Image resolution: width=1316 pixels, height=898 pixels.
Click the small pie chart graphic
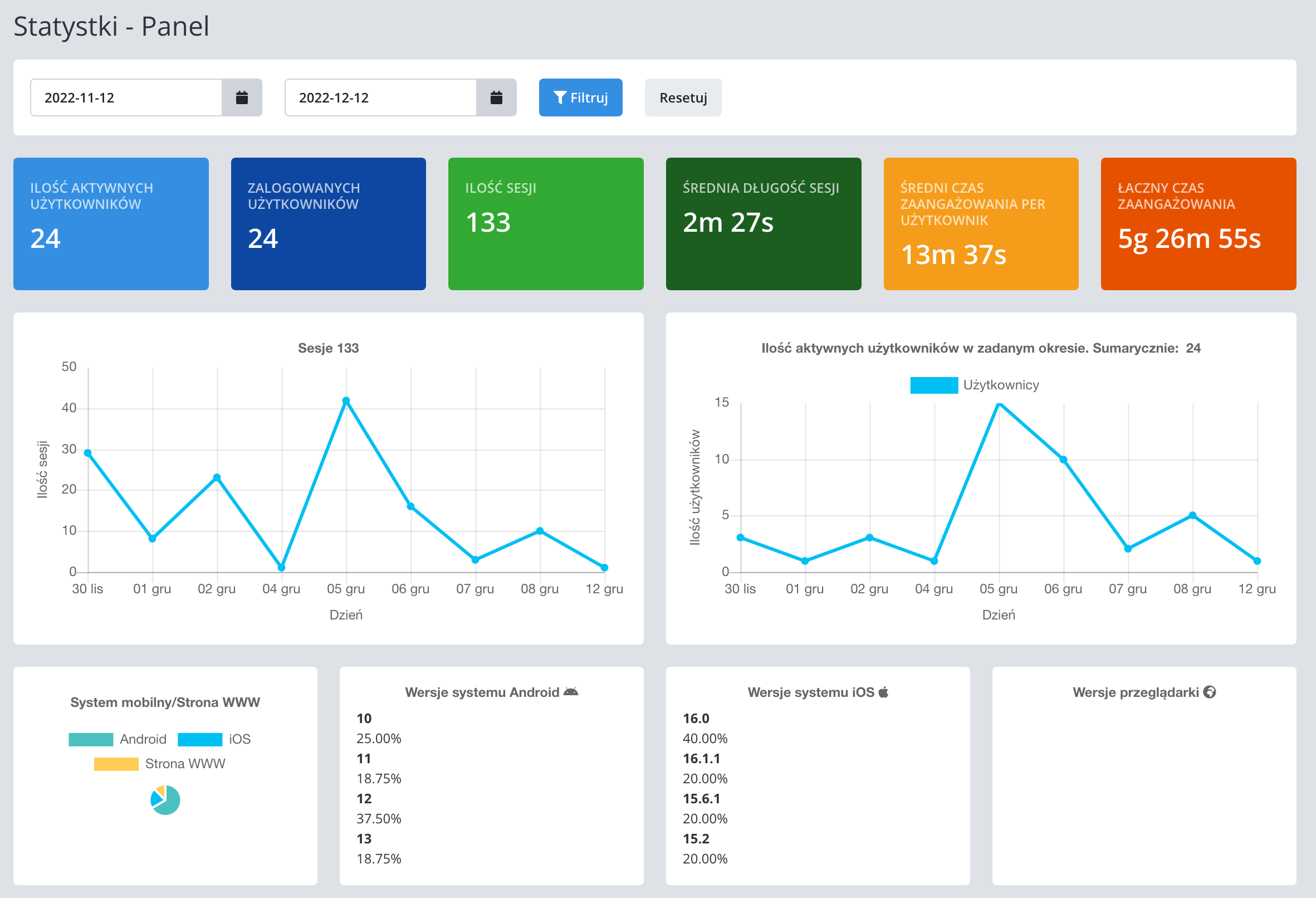coord(165,800)
